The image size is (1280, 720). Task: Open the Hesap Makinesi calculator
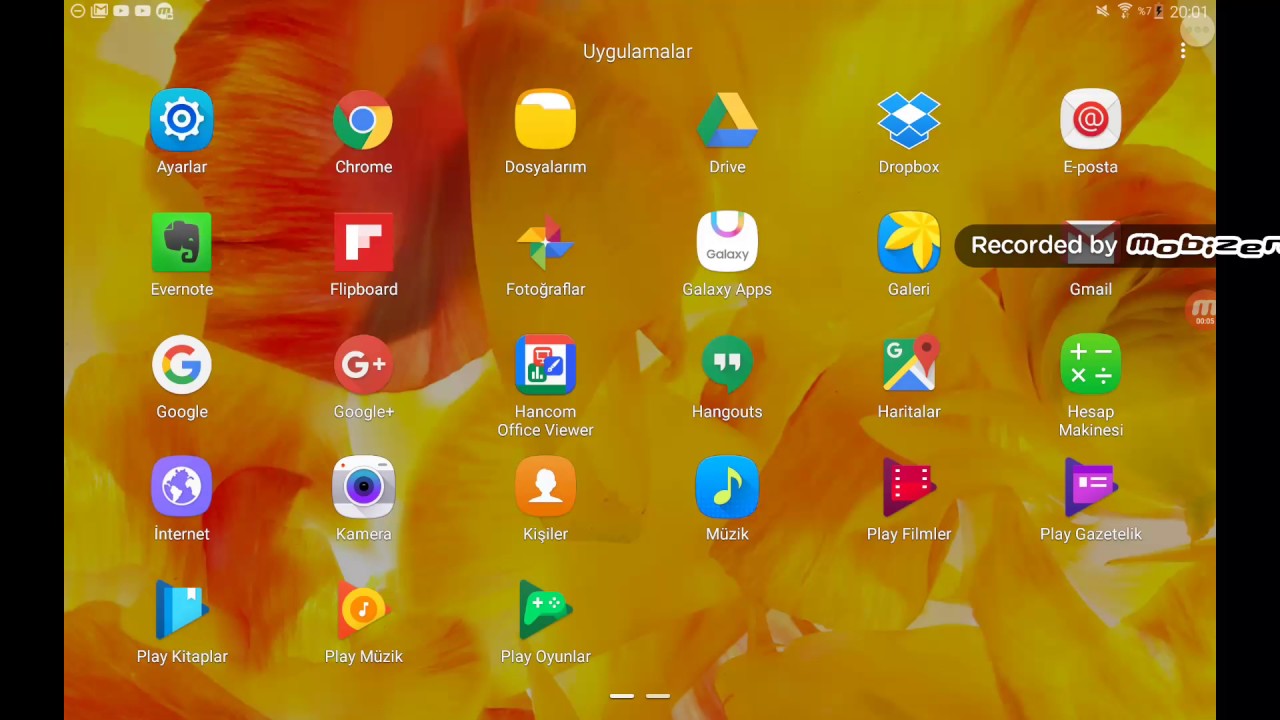pos(1090,365)
